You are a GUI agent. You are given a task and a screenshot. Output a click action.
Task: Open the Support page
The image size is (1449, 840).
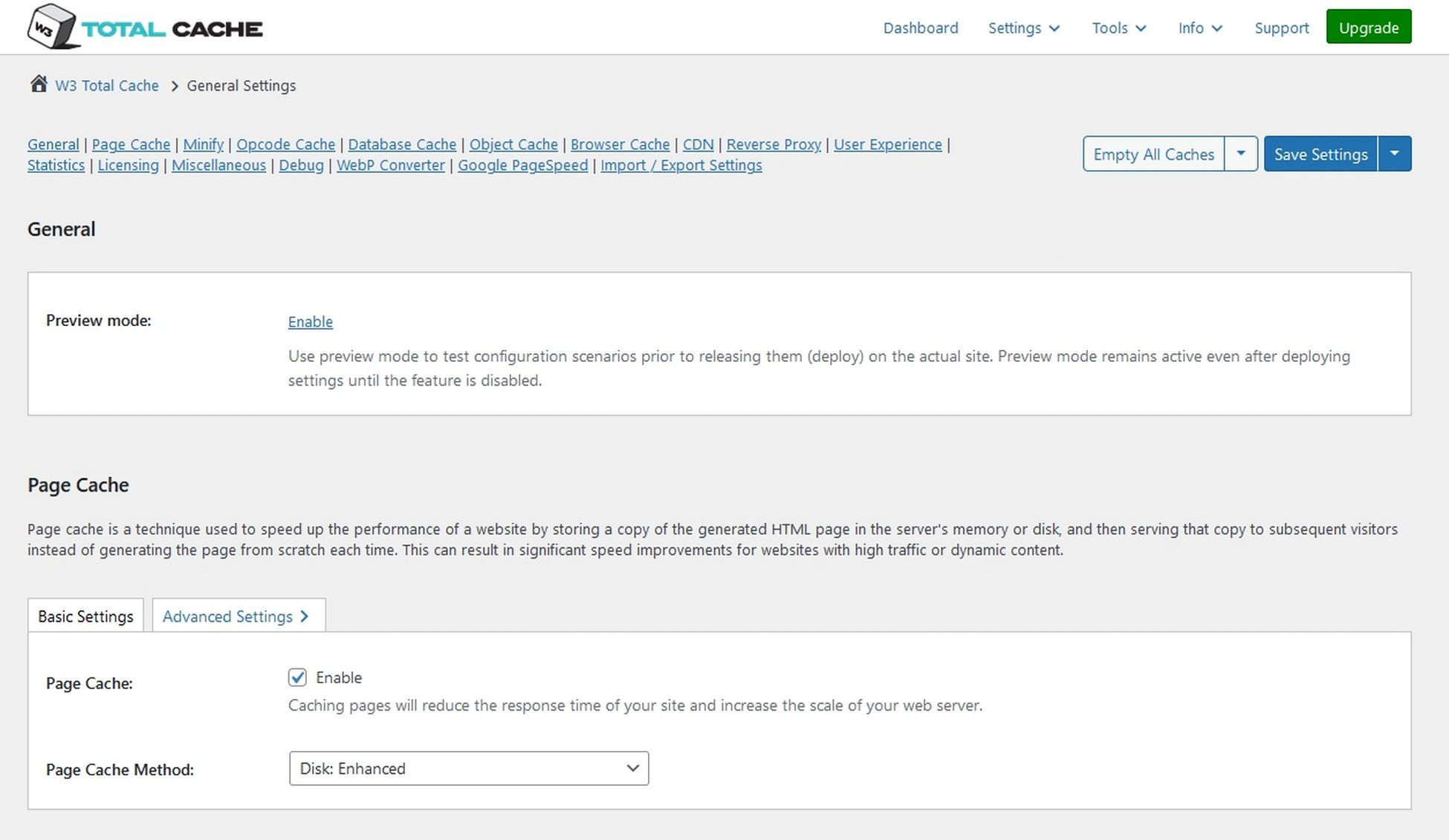pos(1281,27)
